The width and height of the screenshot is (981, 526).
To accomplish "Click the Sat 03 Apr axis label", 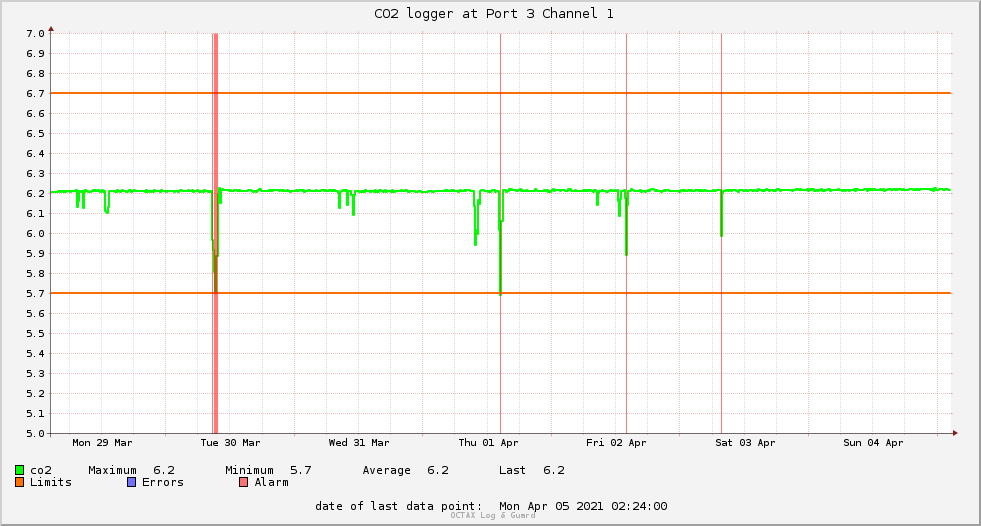I will (x=745, y=443).
